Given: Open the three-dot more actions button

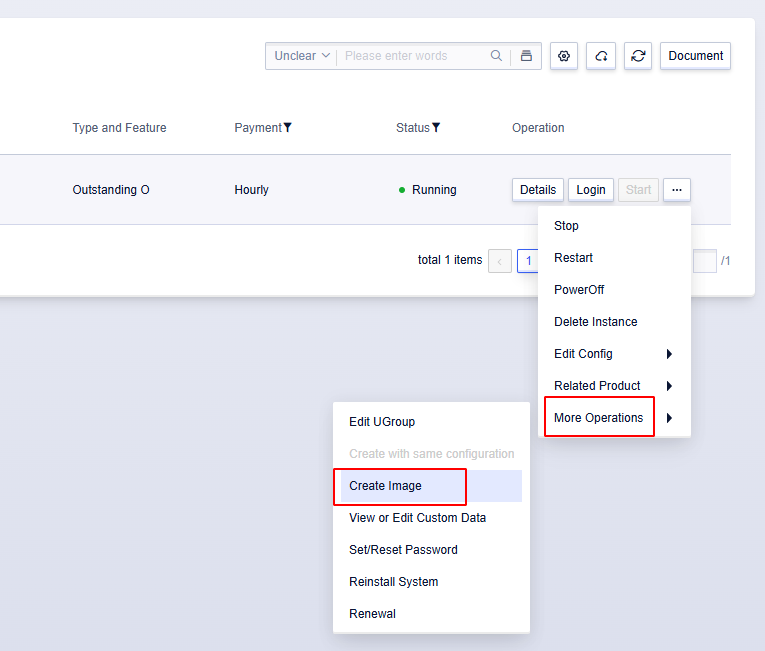Looking at the screenshot, I should coord(677,190).
